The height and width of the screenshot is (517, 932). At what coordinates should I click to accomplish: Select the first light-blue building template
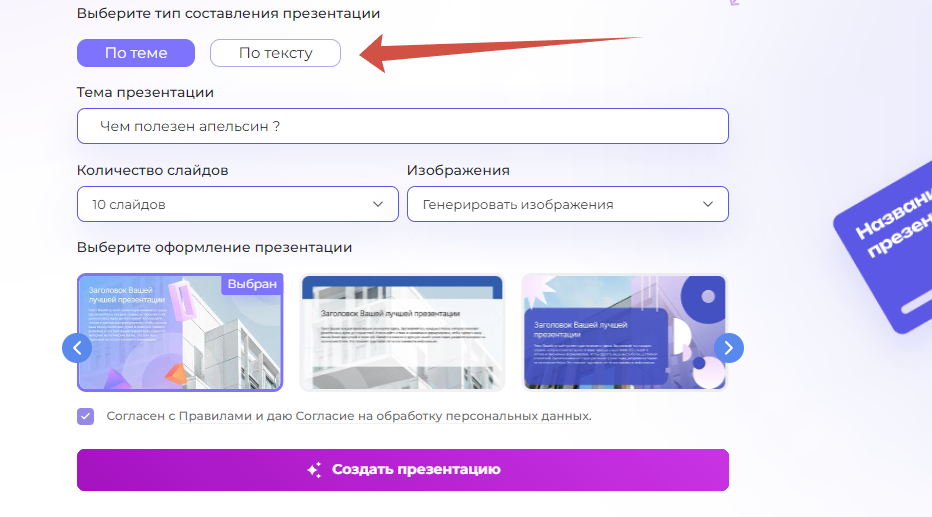(180, 332)
